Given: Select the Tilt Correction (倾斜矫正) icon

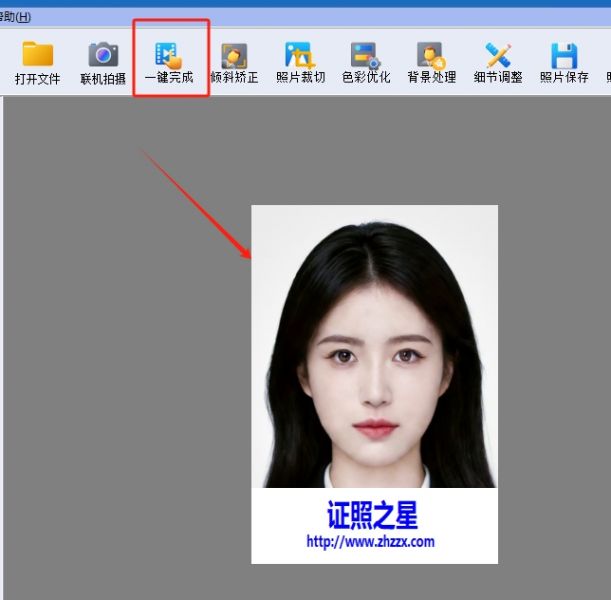Looking at the screenshot, I should (x=234, y=54).
